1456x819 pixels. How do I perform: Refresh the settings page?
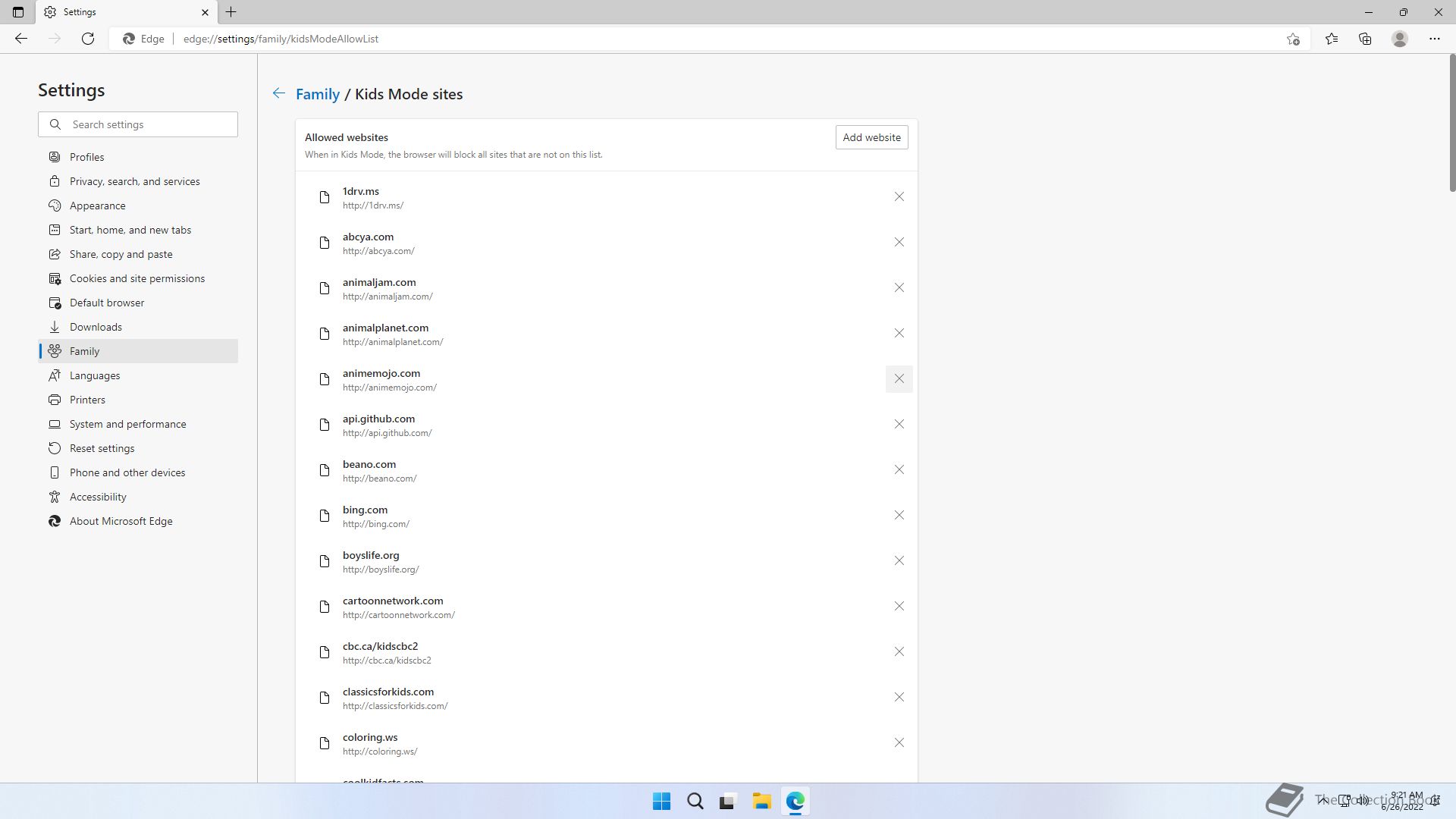point(88,39)
